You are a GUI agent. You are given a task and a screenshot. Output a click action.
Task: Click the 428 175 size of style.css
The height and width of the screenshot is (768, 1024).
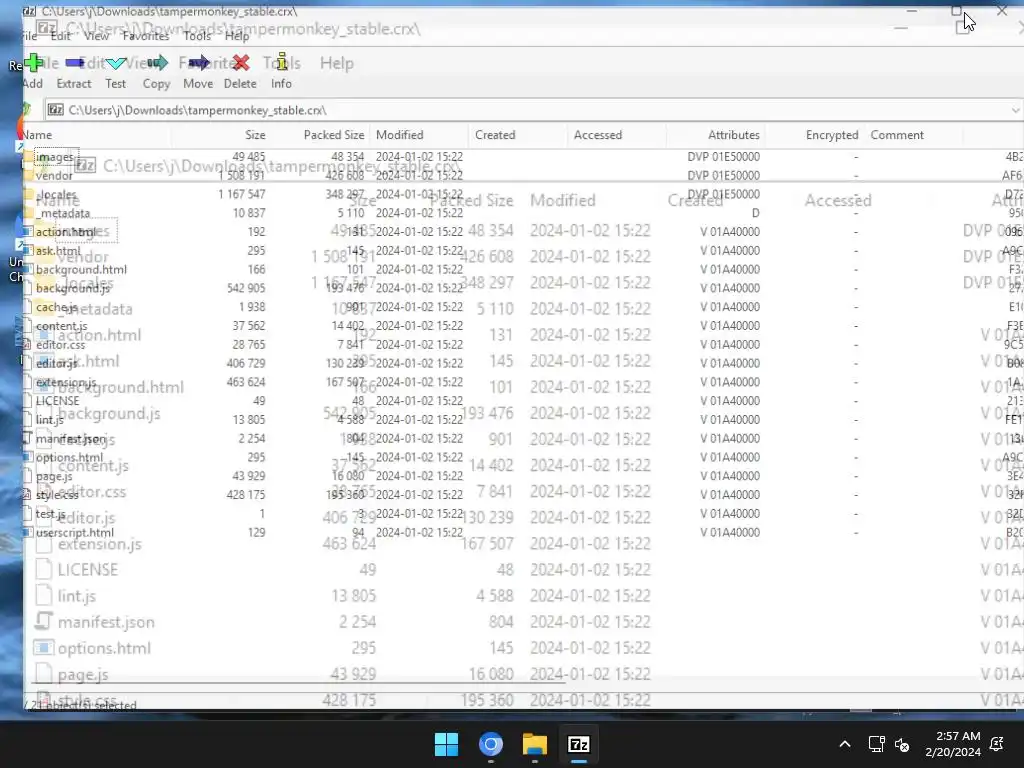click(246, 495)
